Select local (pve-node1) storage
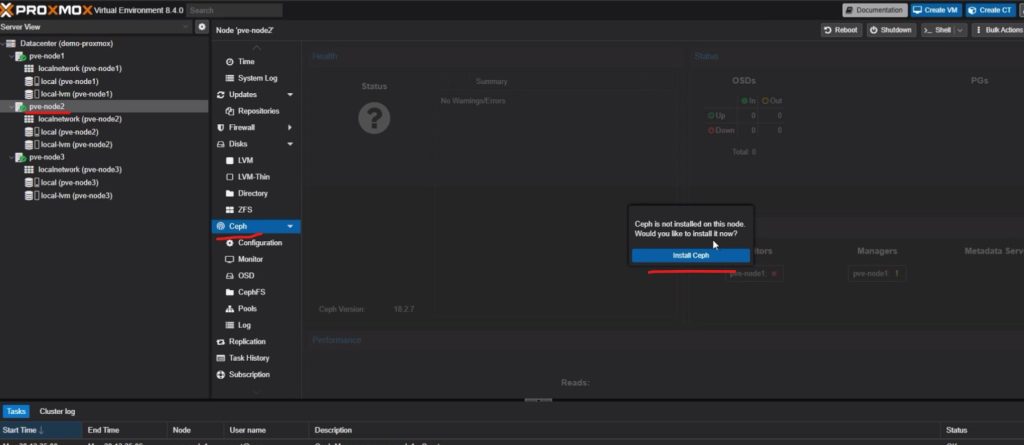Screen dimensions: 1024x445 (69, 82)
